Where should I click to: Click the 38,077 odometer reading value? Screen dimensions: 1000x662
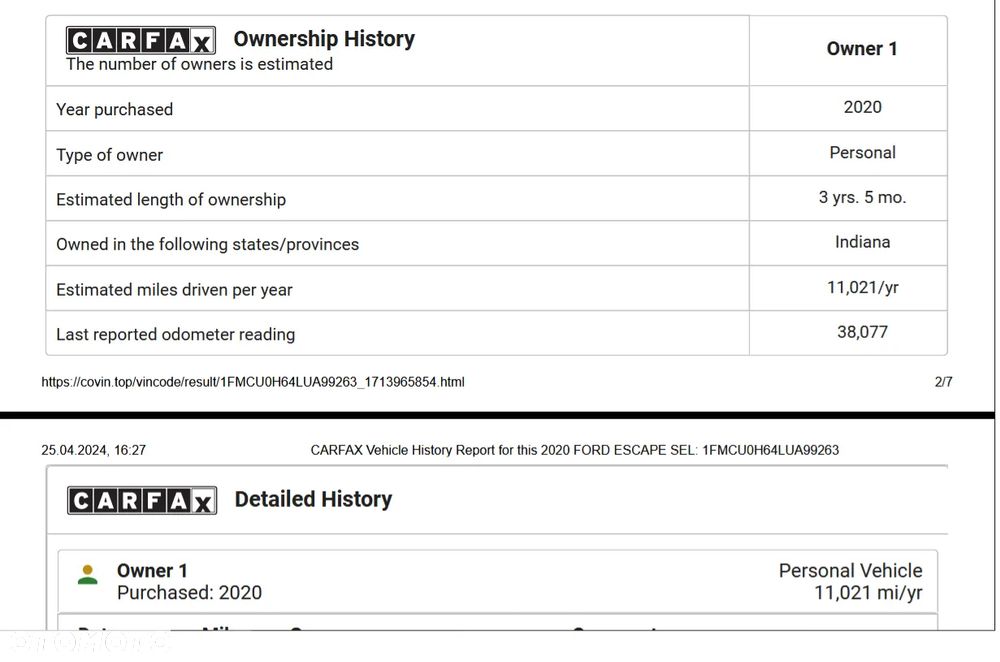click(862, 332)
